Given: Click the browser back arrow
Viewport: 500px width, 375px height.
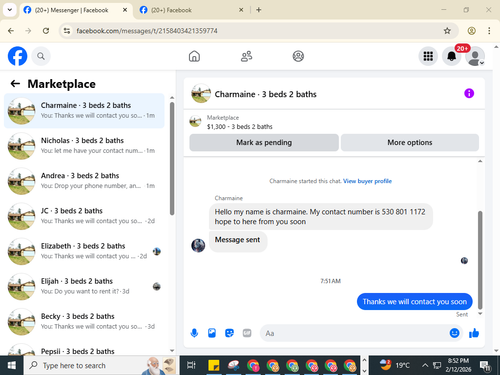Looking at the screenshot, I should [11, 31].
